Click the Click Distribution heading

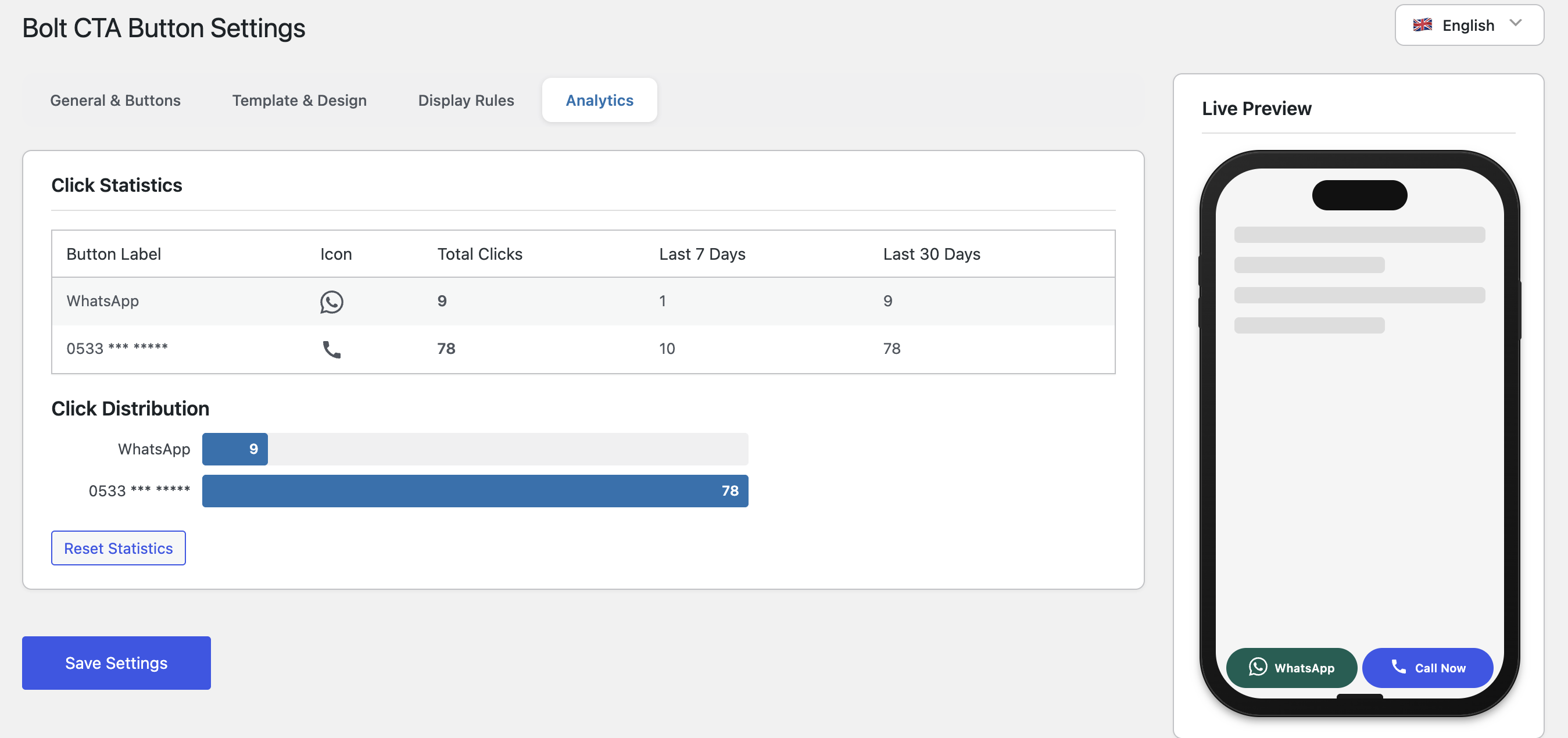pyautogui.click(x=130, y=409)
